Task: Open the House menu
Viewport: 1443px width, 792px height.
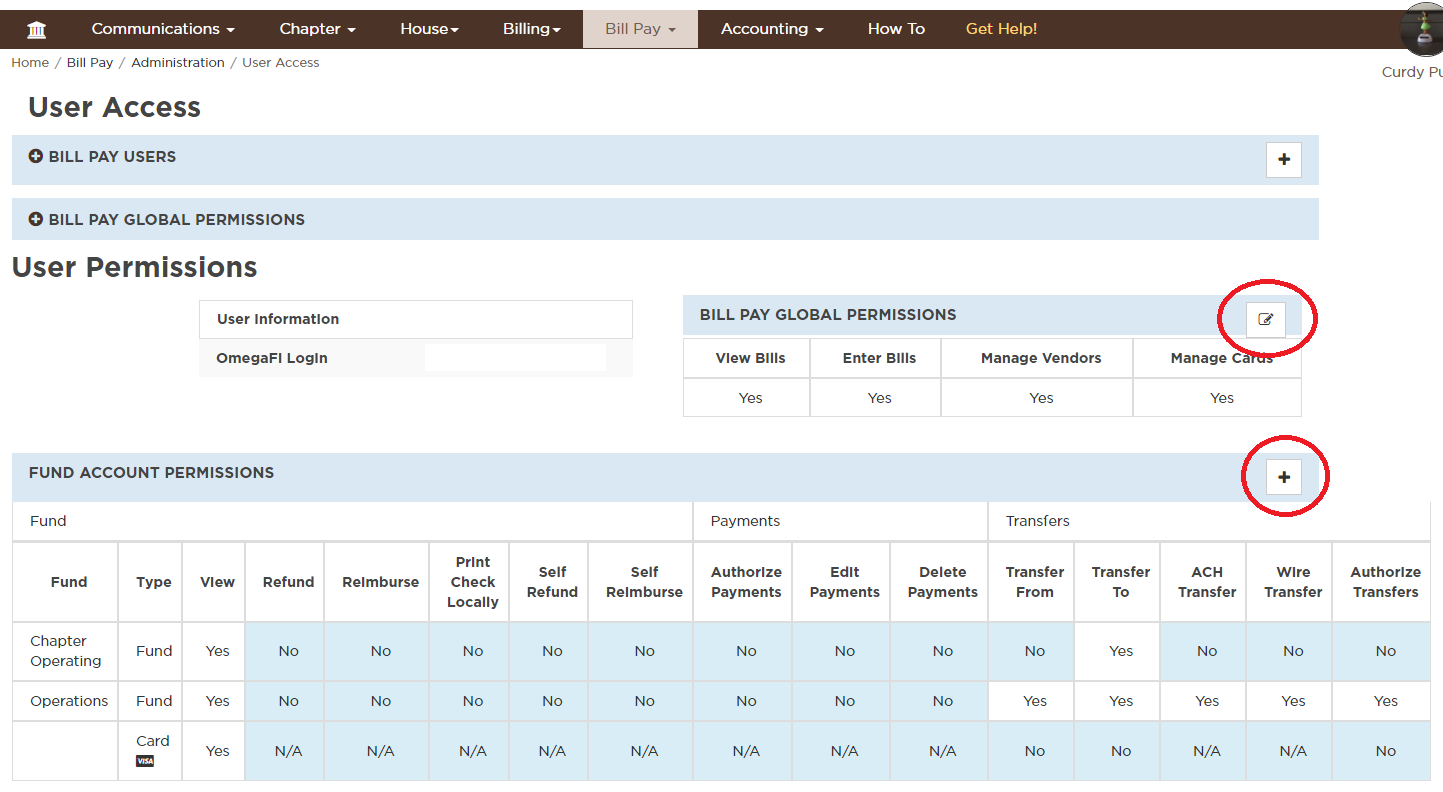Action: (x=429, y=29)
